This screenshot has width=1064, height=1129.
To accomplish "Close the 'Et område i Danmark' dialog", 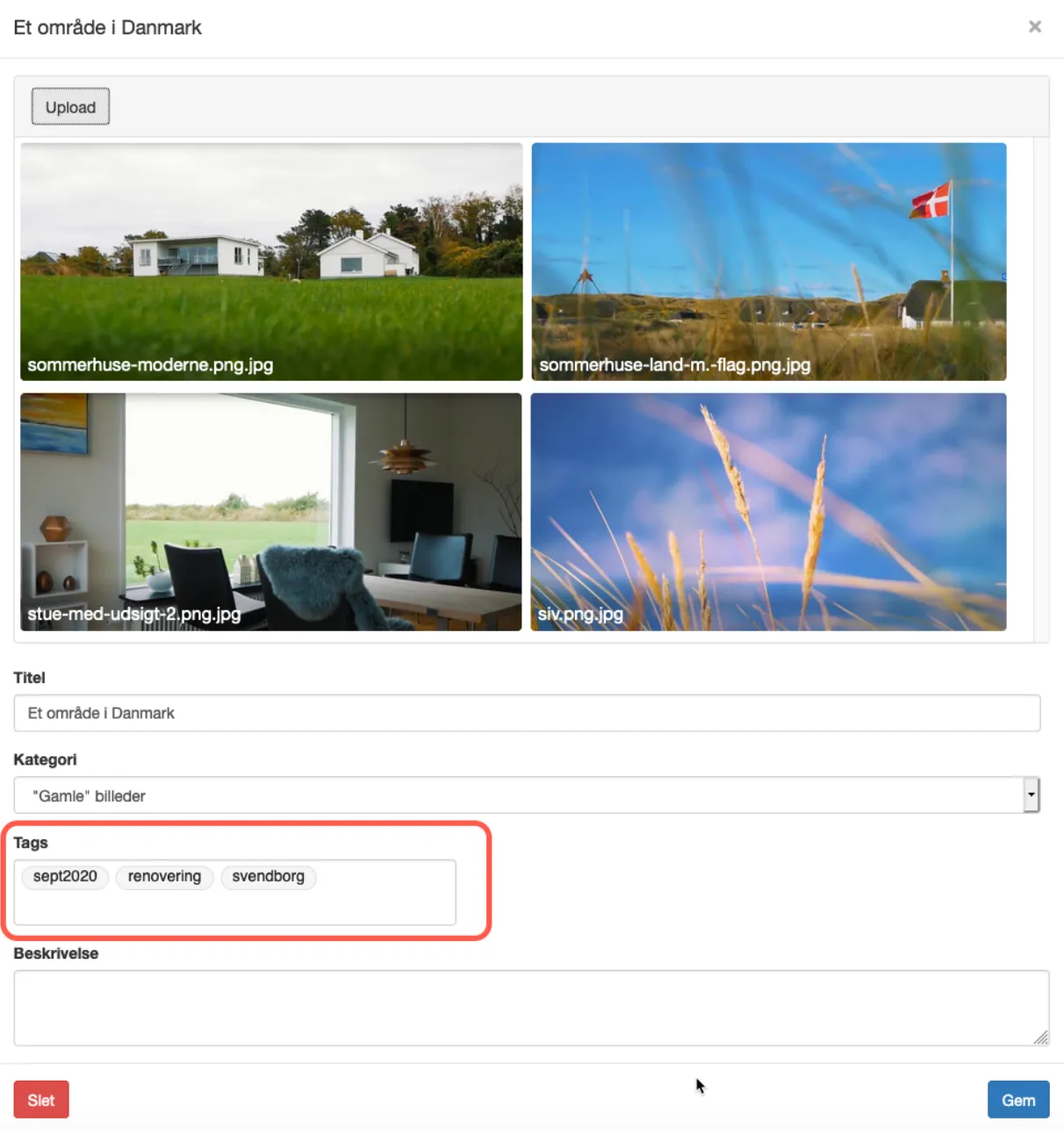I will 1034,27.
